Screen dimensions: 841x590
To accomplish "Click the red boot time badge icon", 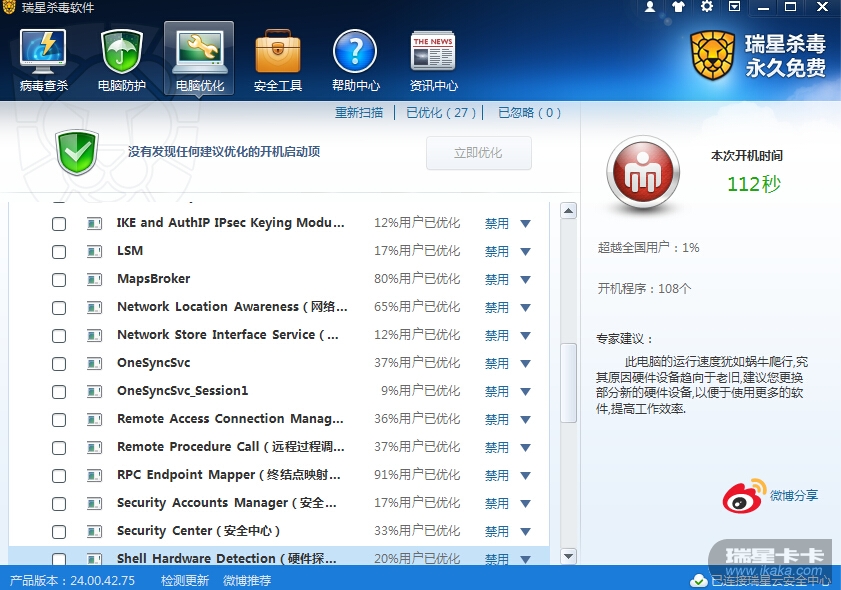I will (x=643, y=172).
